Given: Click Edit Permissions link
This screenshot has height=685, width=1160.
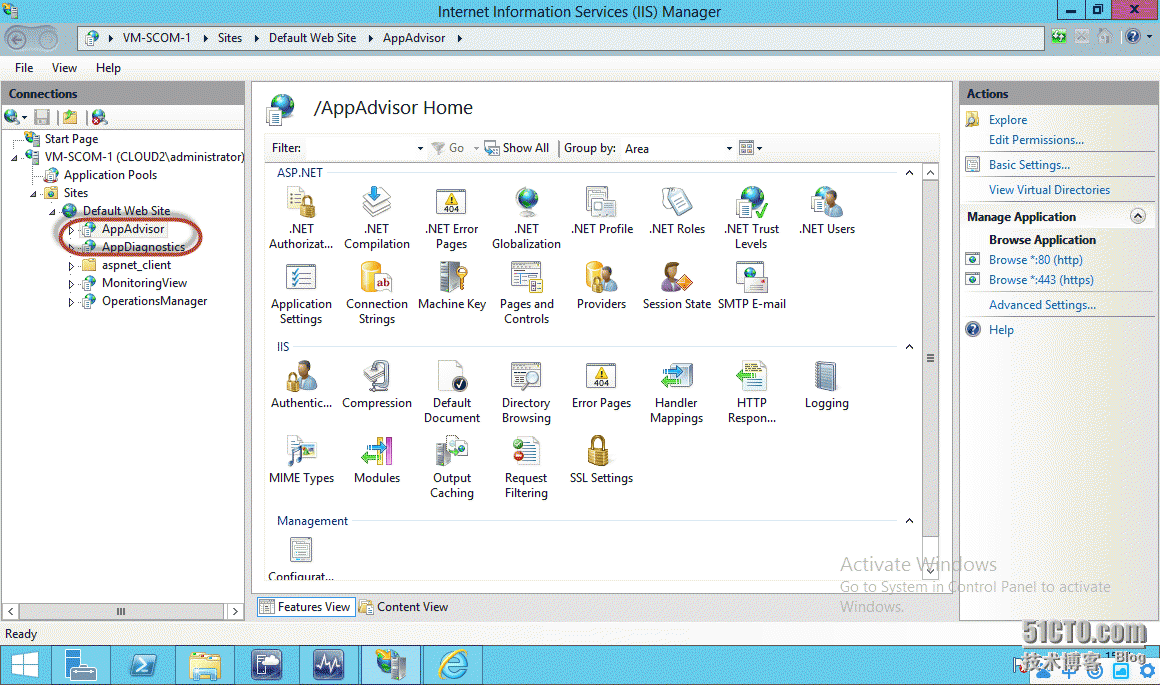Looking at the screenshot, I should coord(1036,140).
